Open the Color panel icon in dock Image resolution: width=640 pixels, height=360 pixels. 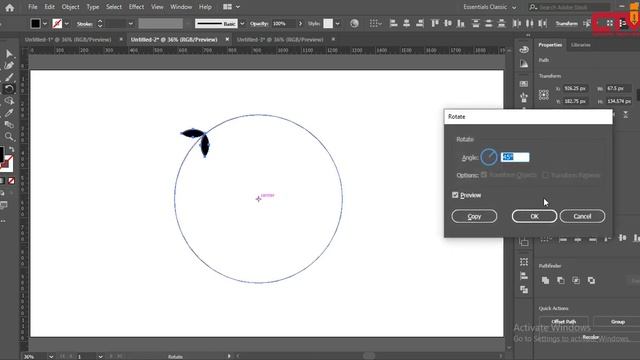[x=524, y=50]
